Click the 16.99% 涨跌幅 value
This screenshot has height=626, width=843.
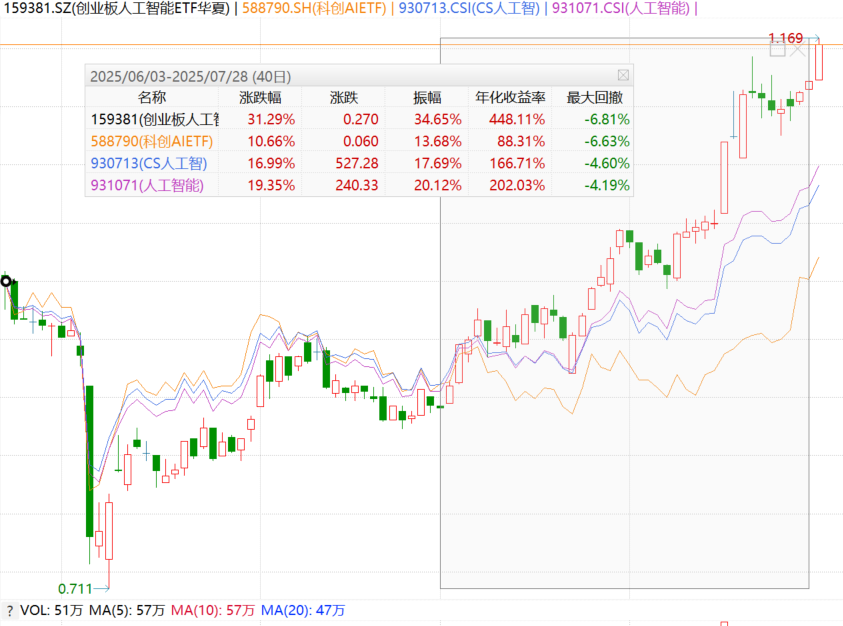[x=271, y=163]
